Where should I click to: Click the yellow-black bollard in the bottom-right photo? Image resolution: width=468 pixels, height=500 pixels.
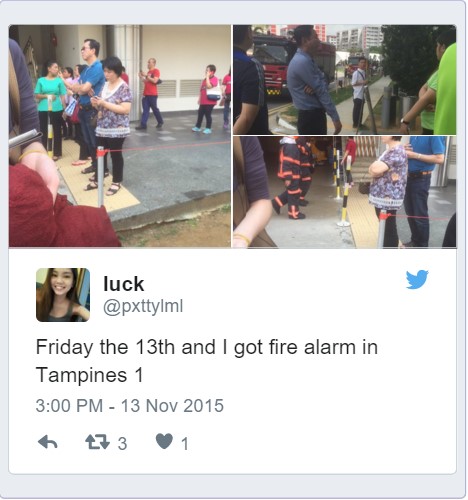pos(345,191)
